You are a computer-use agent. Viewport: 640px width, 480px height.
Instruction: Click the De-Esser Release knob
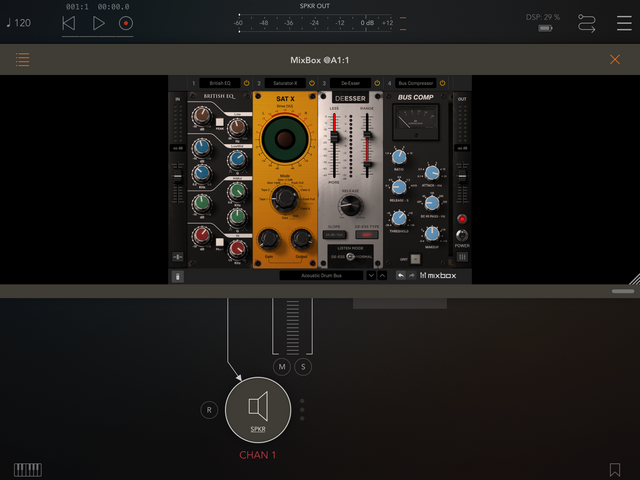(x=350, y=205)
